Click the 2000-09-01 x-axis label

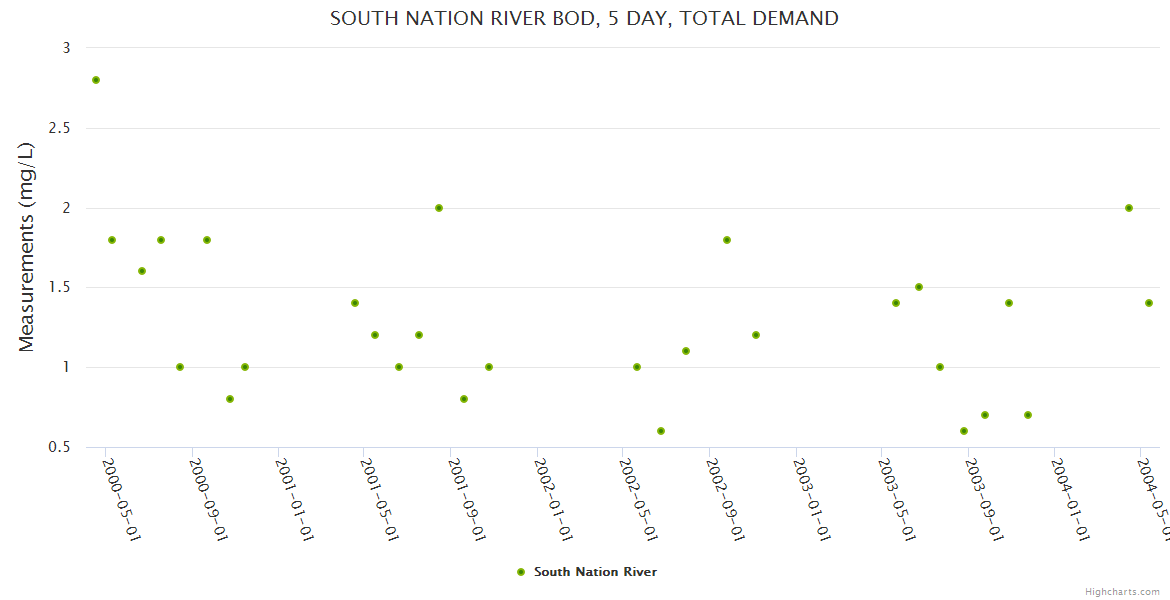click(207, 498)
